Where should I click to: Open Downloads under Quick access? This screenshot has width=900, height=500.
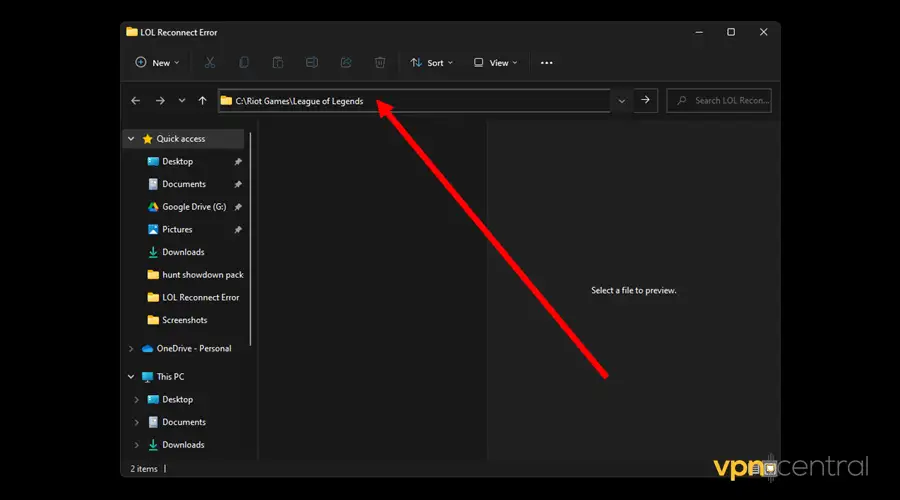(183, 252)
